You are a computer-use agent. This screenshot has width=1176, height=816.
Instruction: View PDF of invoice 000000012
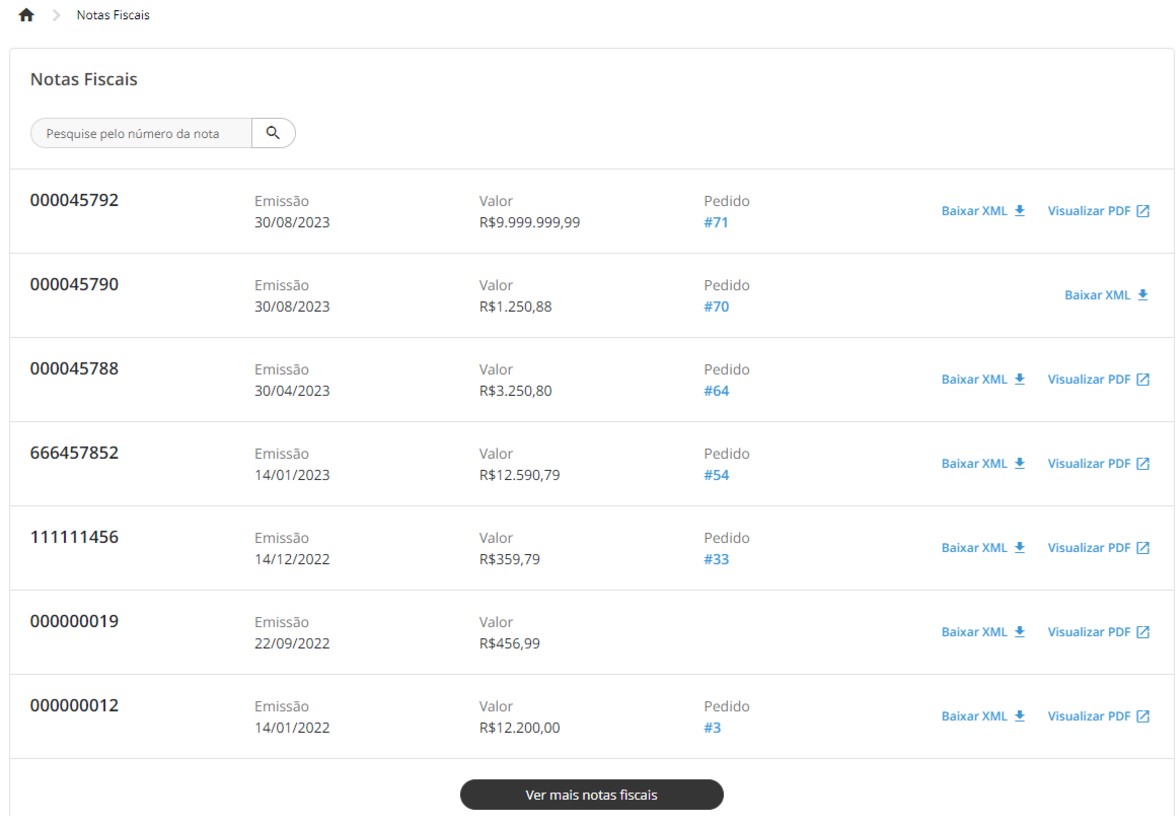tap(1099, 716)
